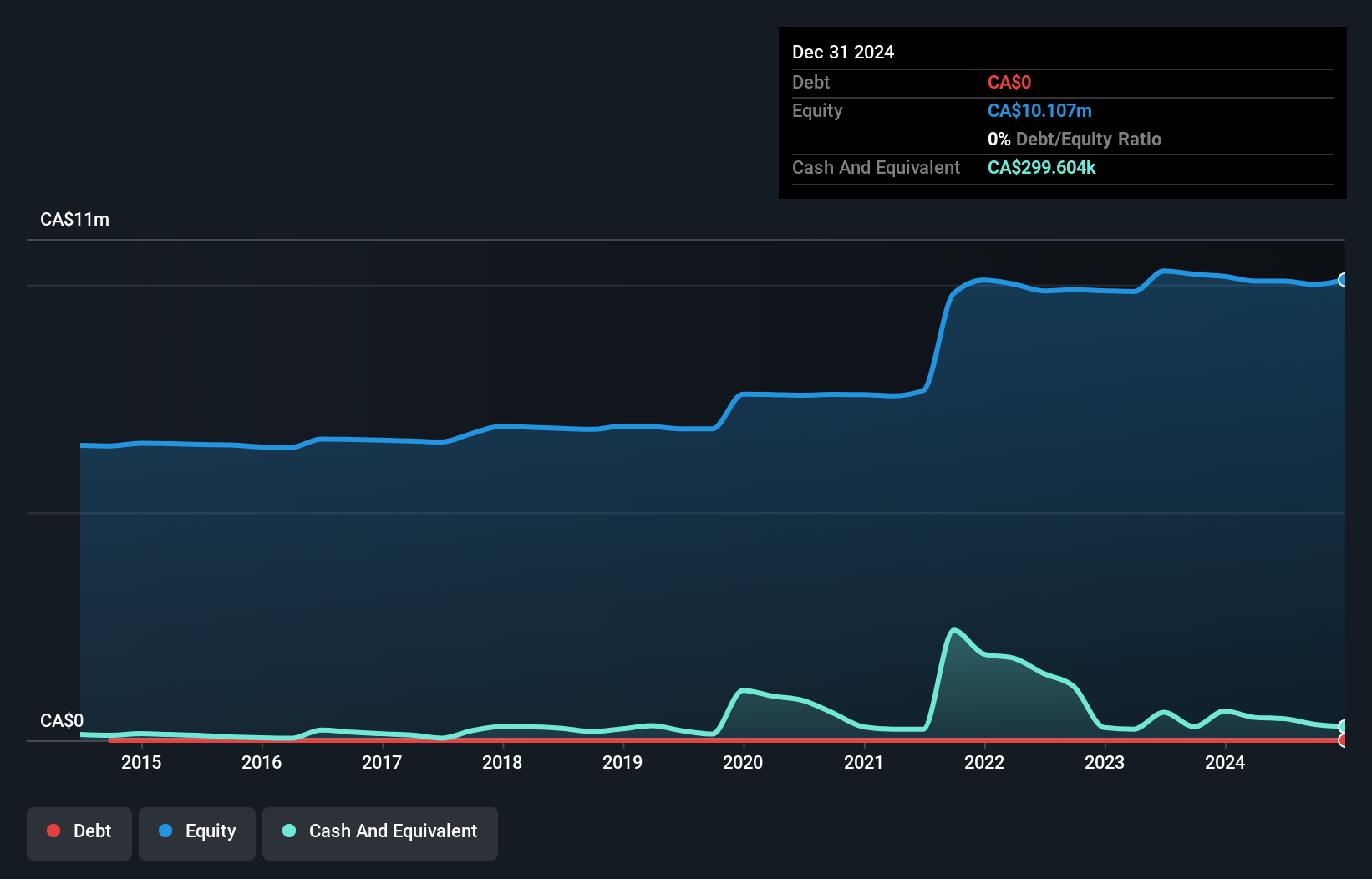The height and width of the screenshot is (879, 1372).
Task: Click the Cash And Equivalent tooltip row label
Action: tap(876, 168)
